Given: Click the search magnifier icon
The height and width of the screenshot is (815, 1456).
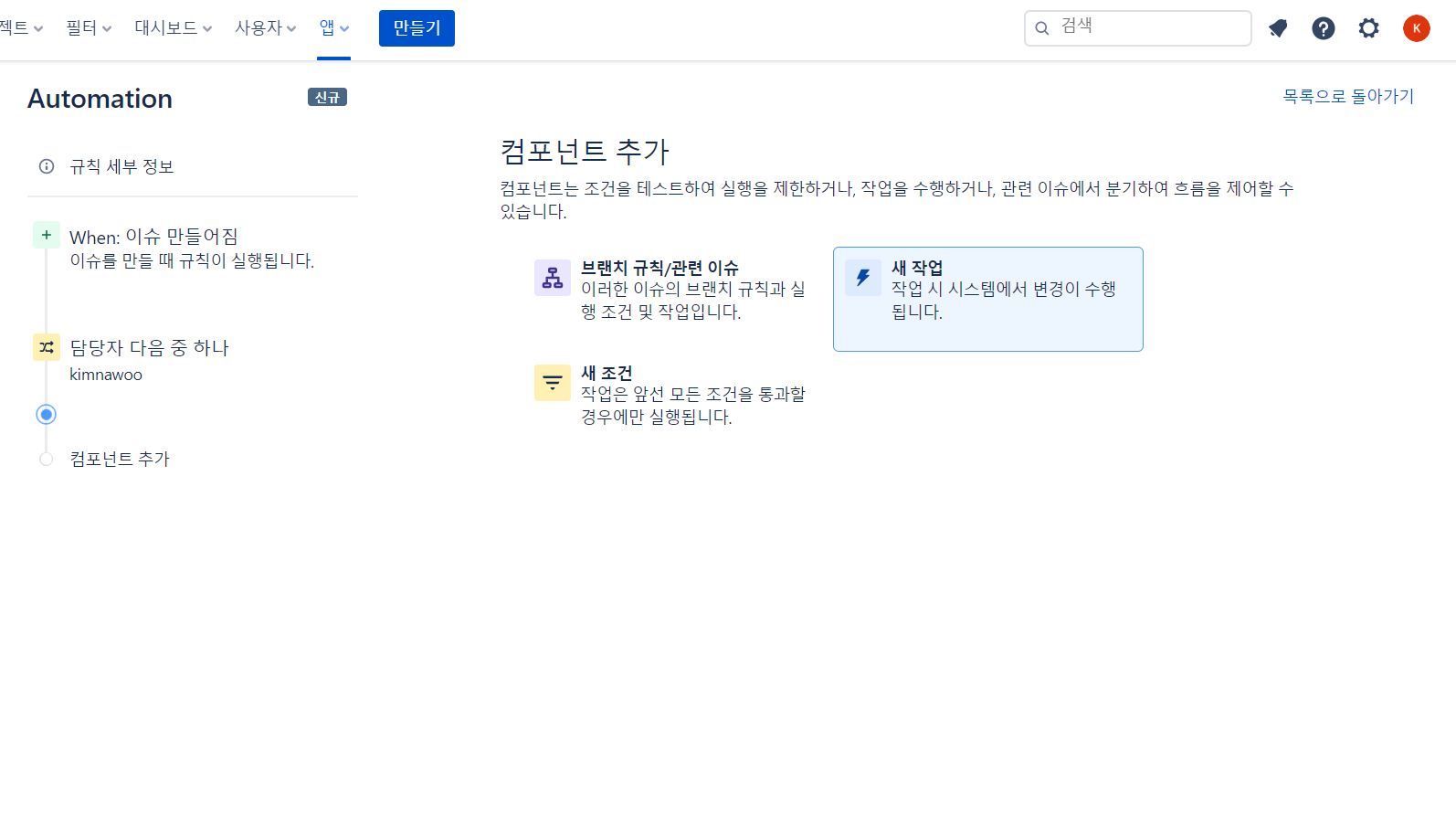Looking at the screenshot, I should click(1041, 28).
